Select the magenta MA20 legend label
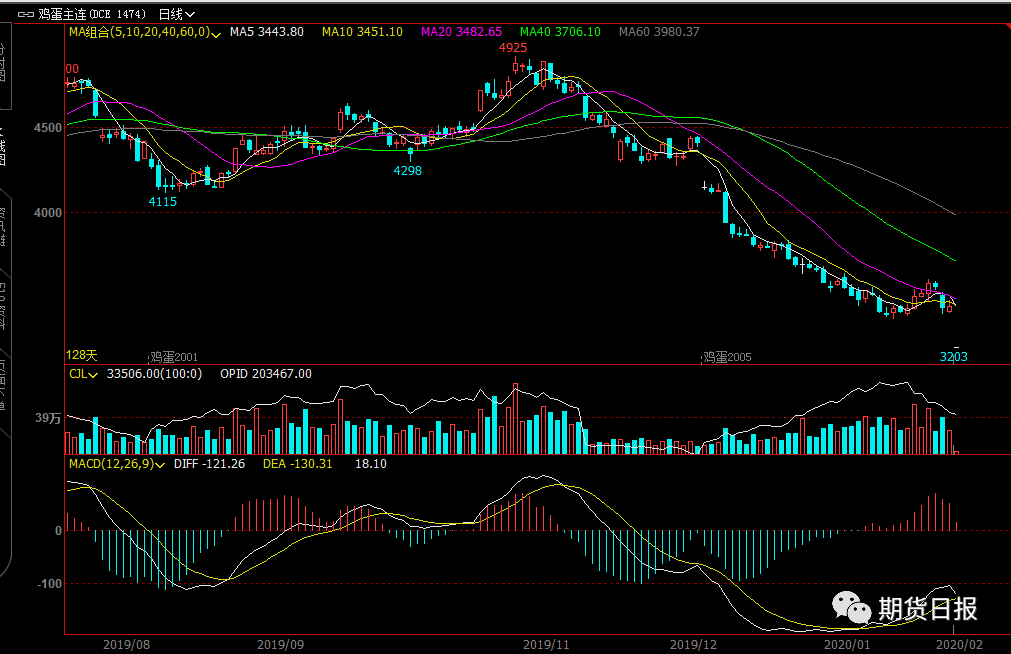Viewport: 1011px width, 654px height. click(461, 32)
